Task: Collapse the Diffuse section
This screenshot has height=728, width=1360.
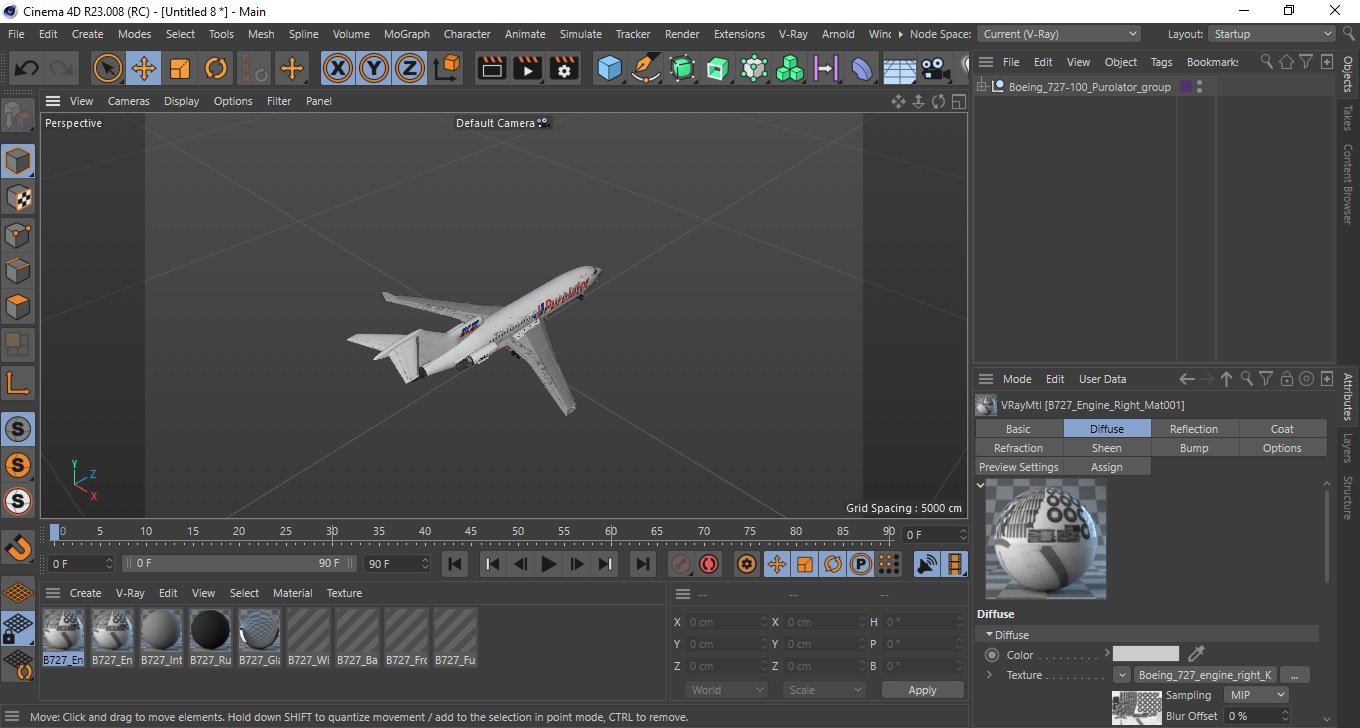Action: [x=990, y=635]
